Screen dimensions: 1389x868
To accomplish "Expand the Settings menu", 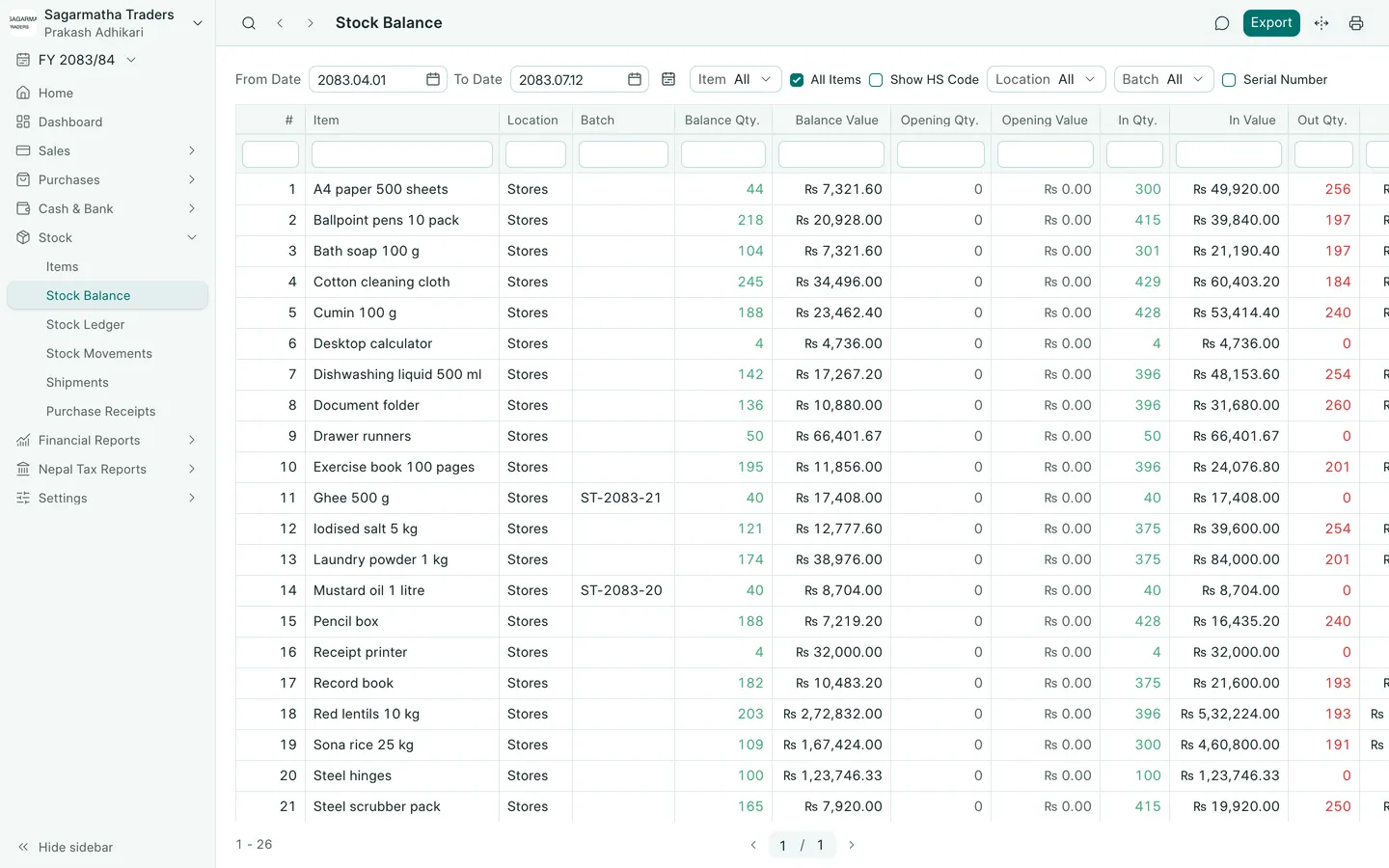I will pyautogui.click(x=107, y=498).
